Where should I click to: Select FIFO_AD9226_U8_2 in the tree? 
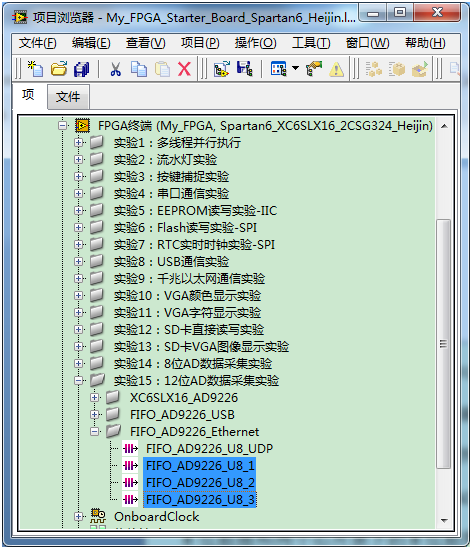(x=200, y=482)
